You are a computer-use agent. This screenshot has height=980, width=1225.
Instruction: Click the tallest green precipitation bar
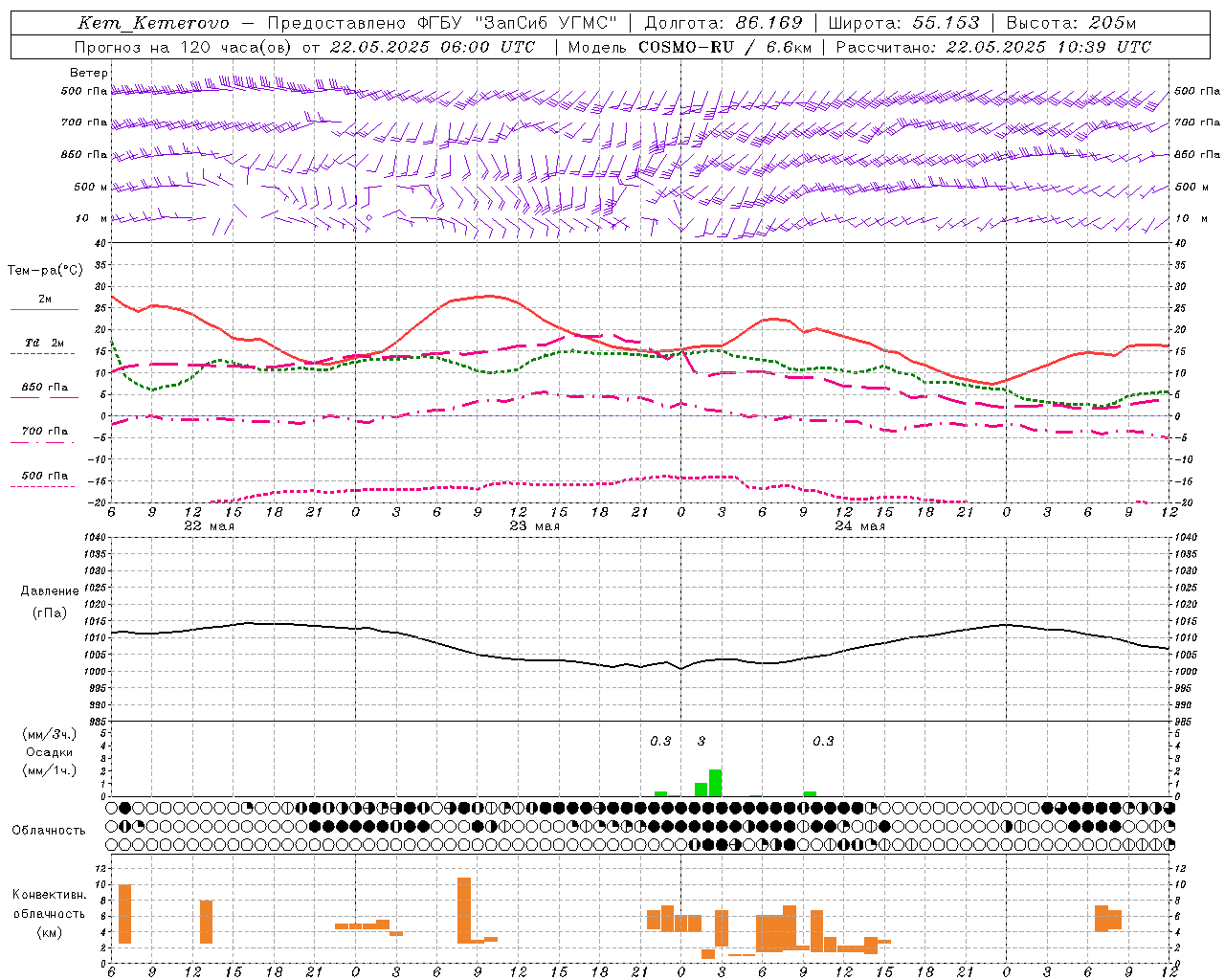coord(715,783)
